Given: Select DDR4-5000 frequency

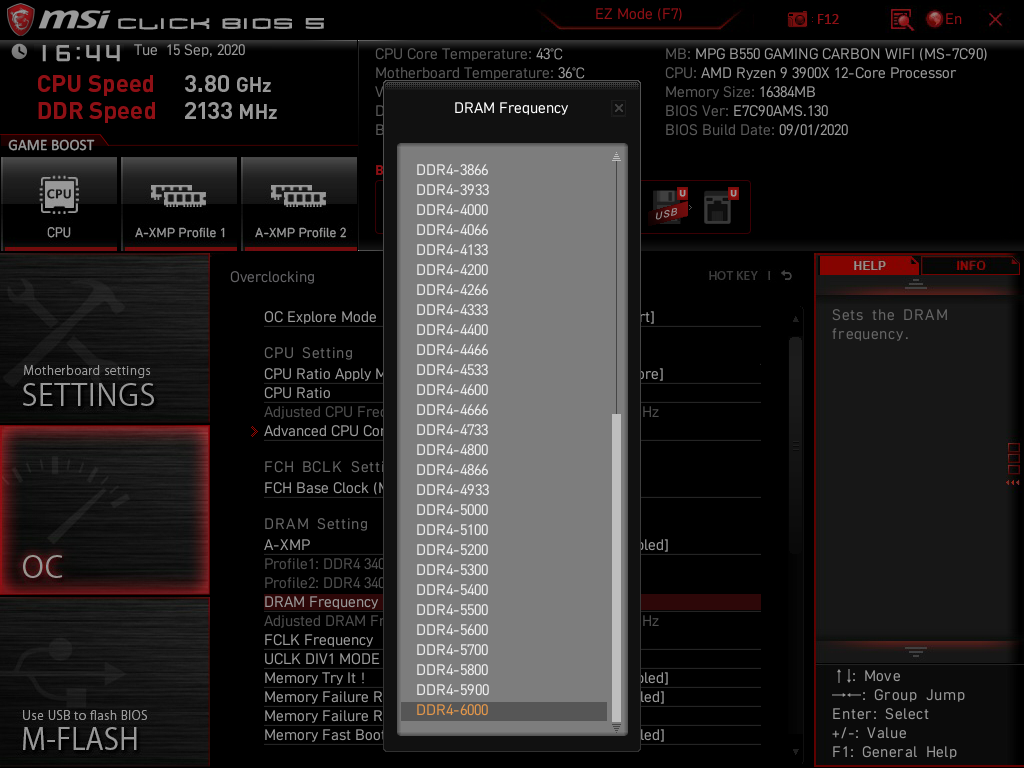Looking at the screenshot, I should click(x=452, y=510).
